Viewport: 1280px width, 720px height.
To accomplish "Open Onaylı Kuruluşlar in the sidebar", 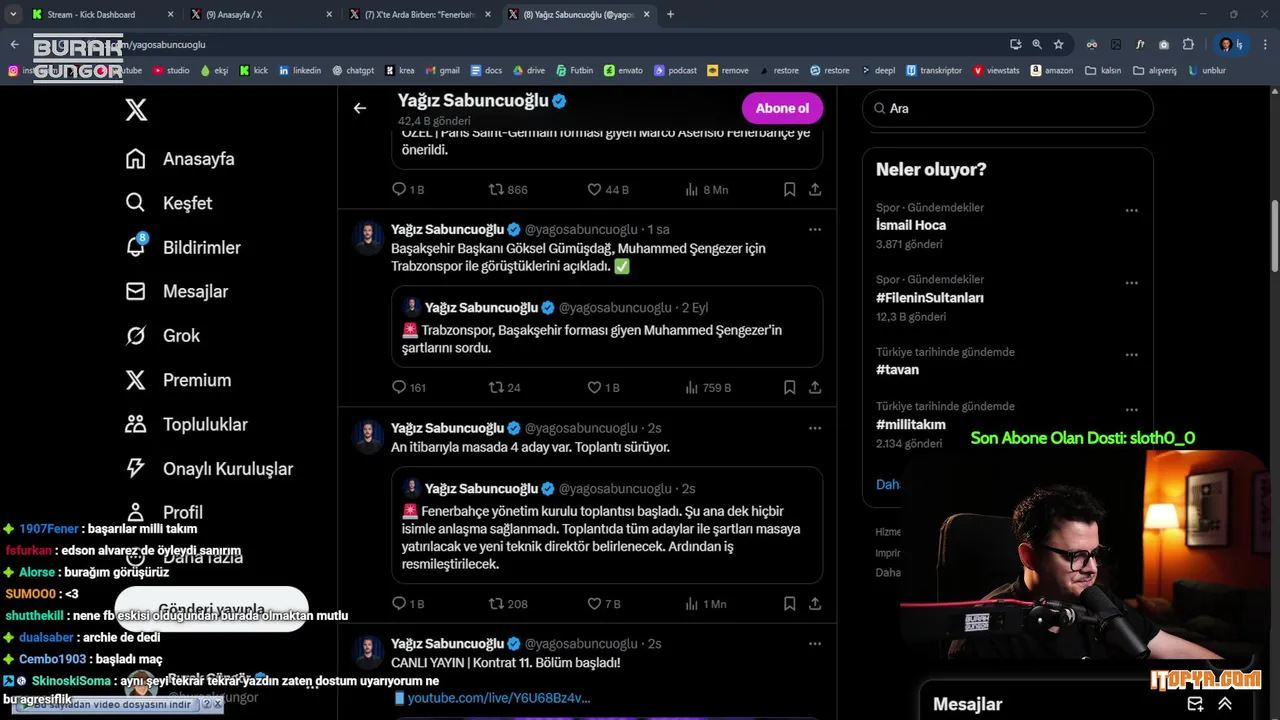I will point(209,468).
